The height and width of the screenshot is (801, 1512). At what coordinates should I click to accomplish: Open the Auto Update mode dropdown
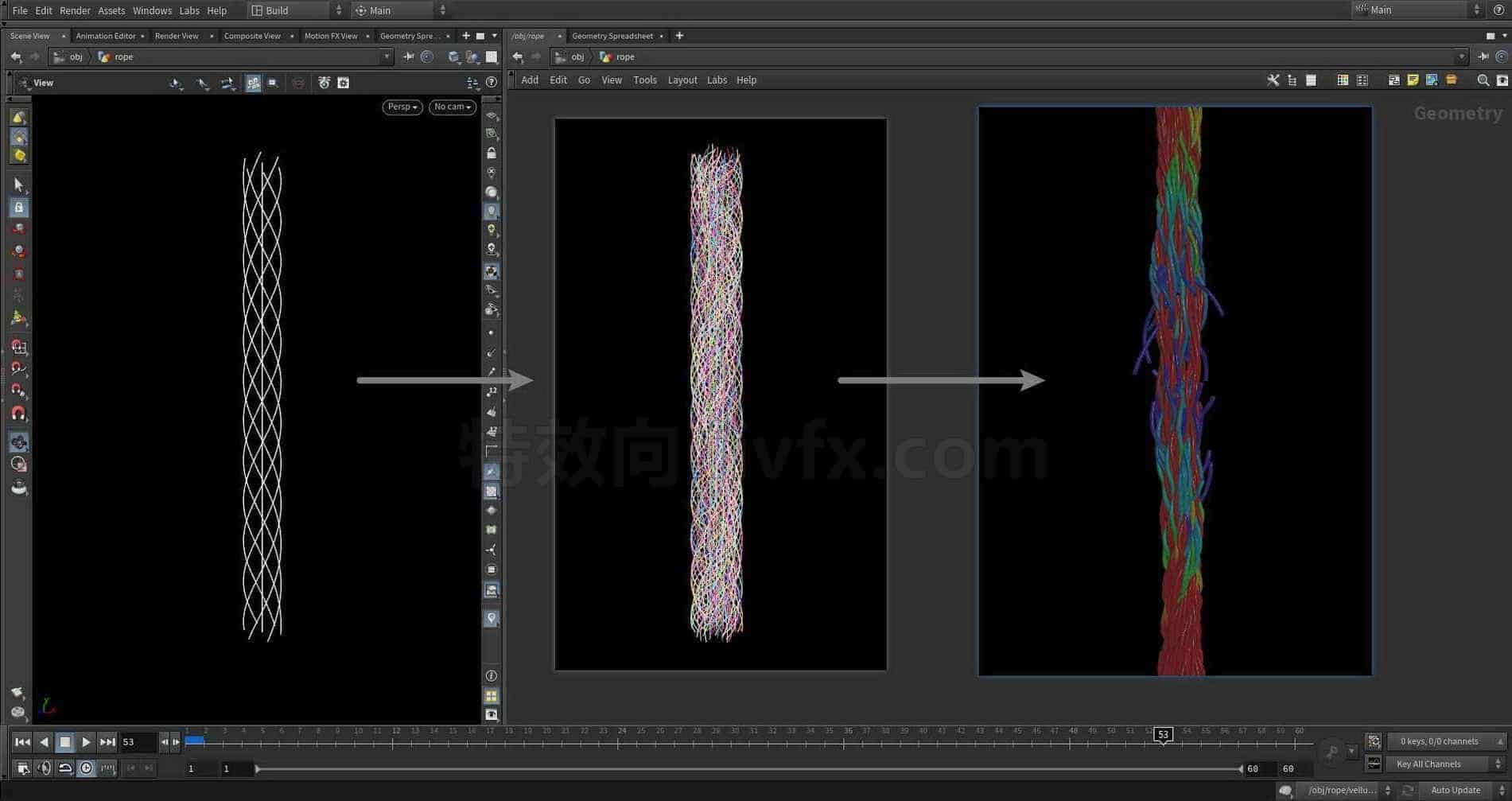click(1462, 790)
